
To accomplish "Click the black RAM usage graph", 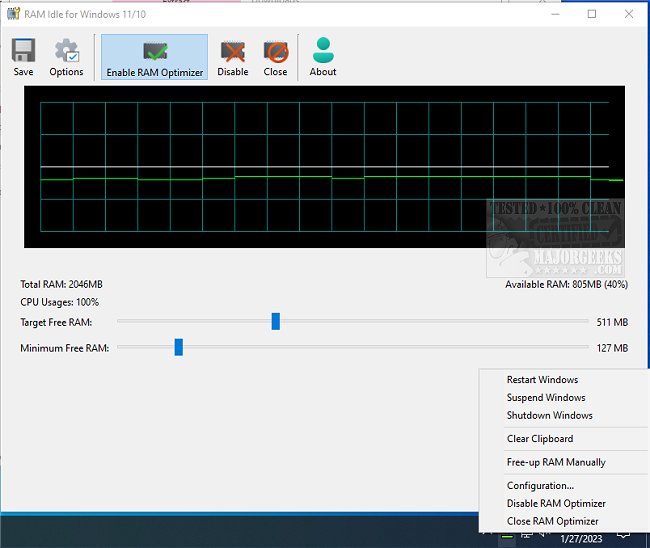I will point(324,167).
